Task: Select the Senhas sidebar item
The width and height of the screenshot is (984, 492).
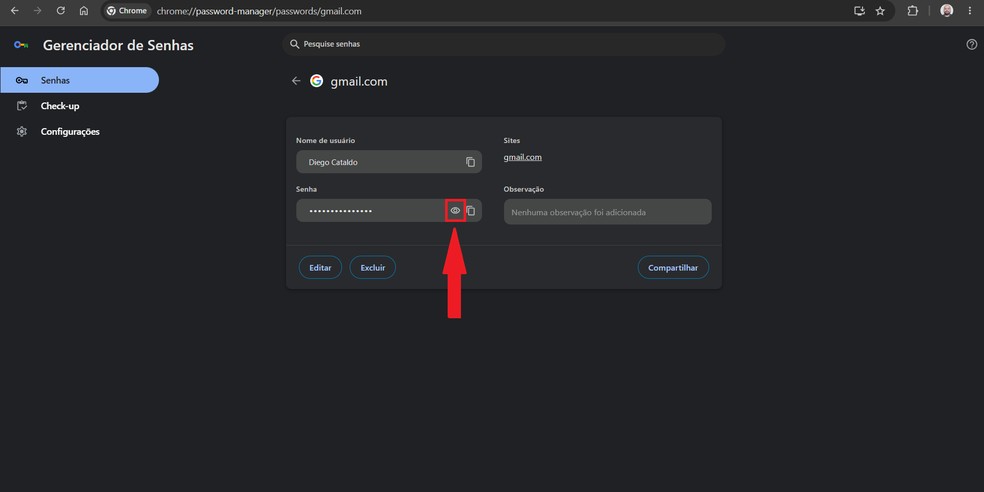Action: [x=79, y=80]
